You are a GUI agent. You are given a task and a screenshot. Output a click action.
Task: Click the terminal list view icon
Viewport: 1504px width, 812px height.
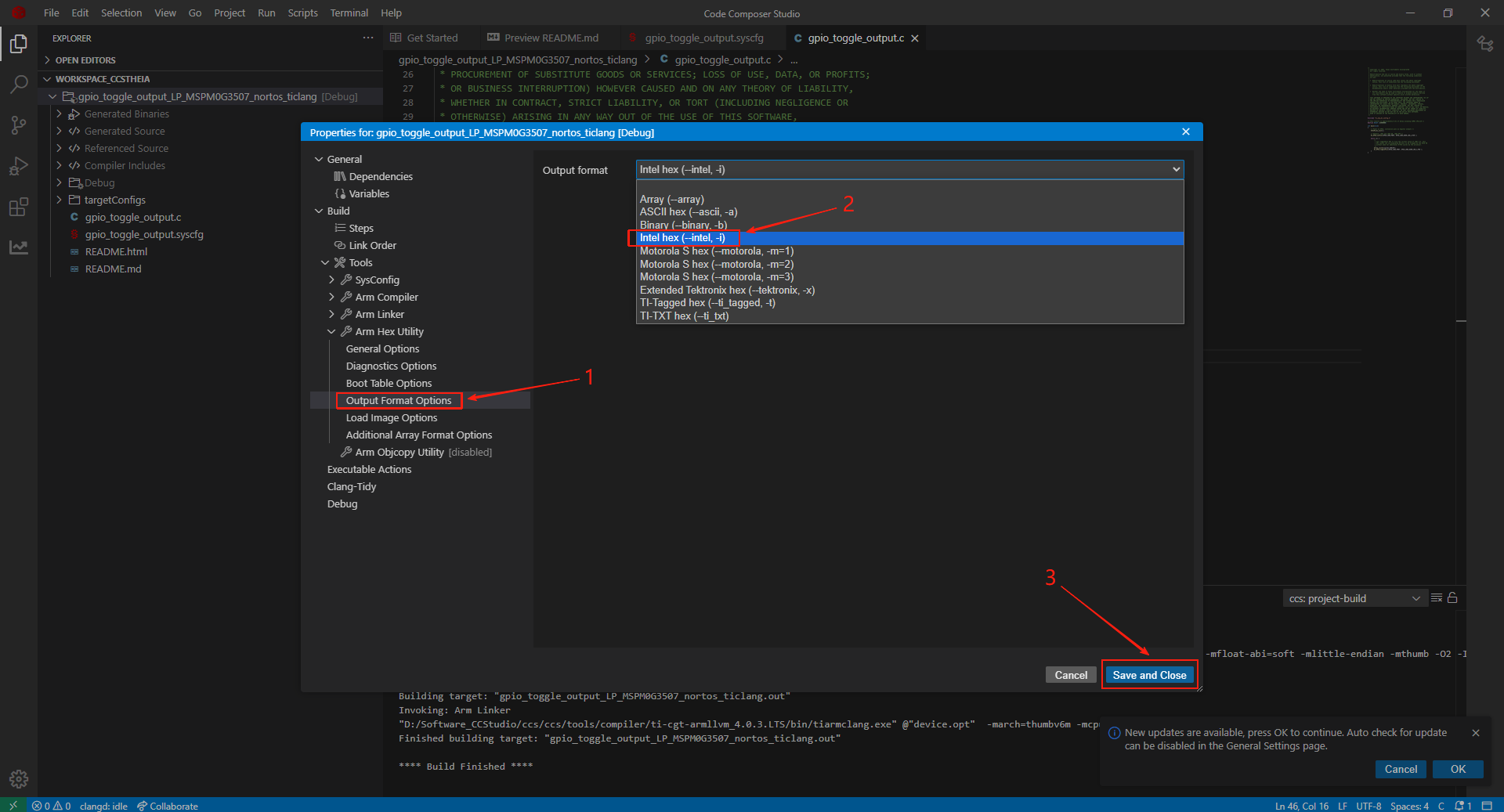coord(1437,598)
